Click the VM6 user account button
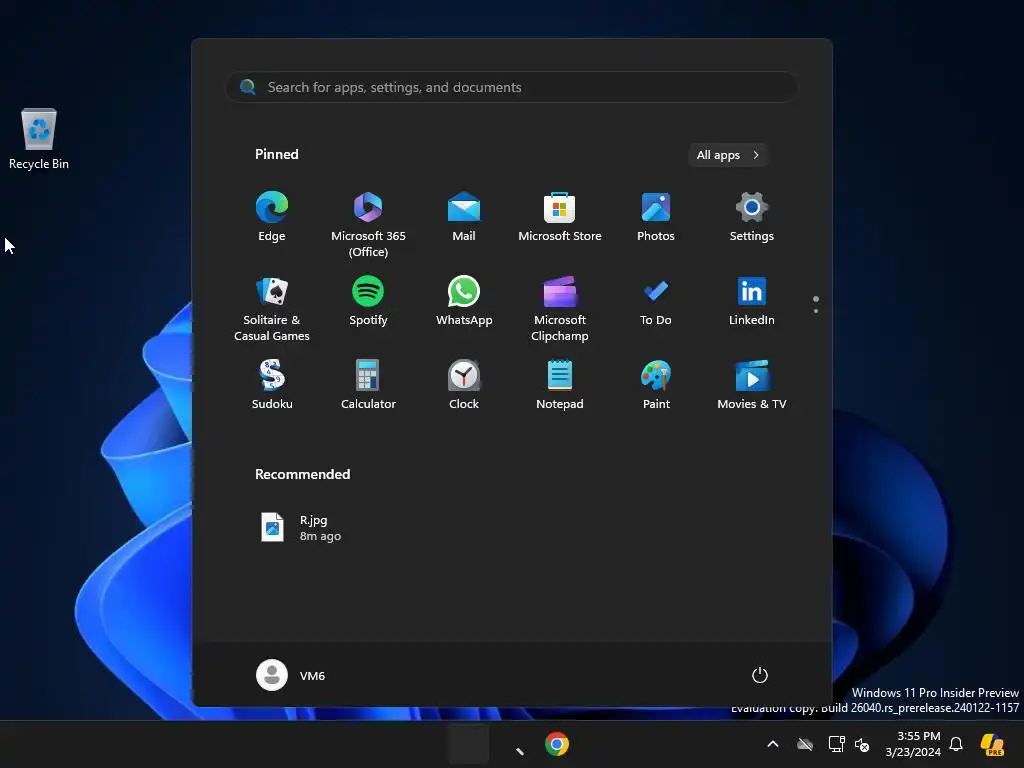This screenshot has height=768, width=1024. (x=291, y=675)
